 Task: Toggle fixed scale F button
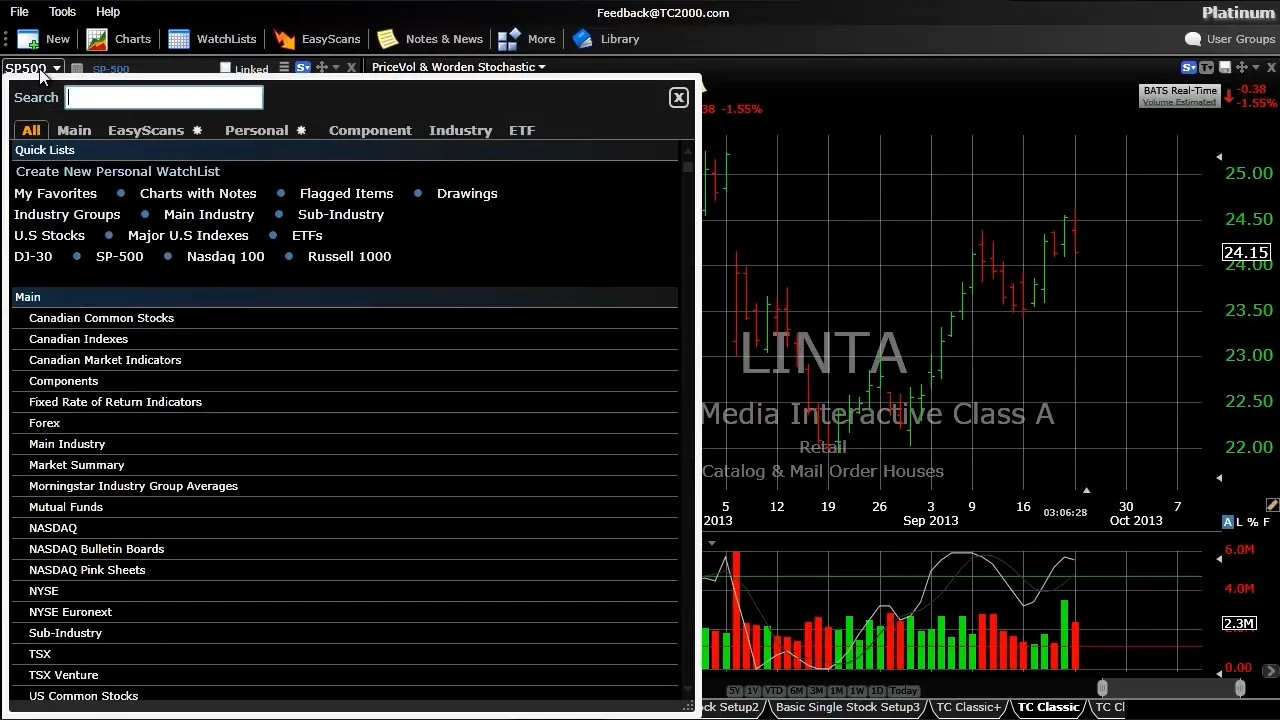coord(1267,522)
